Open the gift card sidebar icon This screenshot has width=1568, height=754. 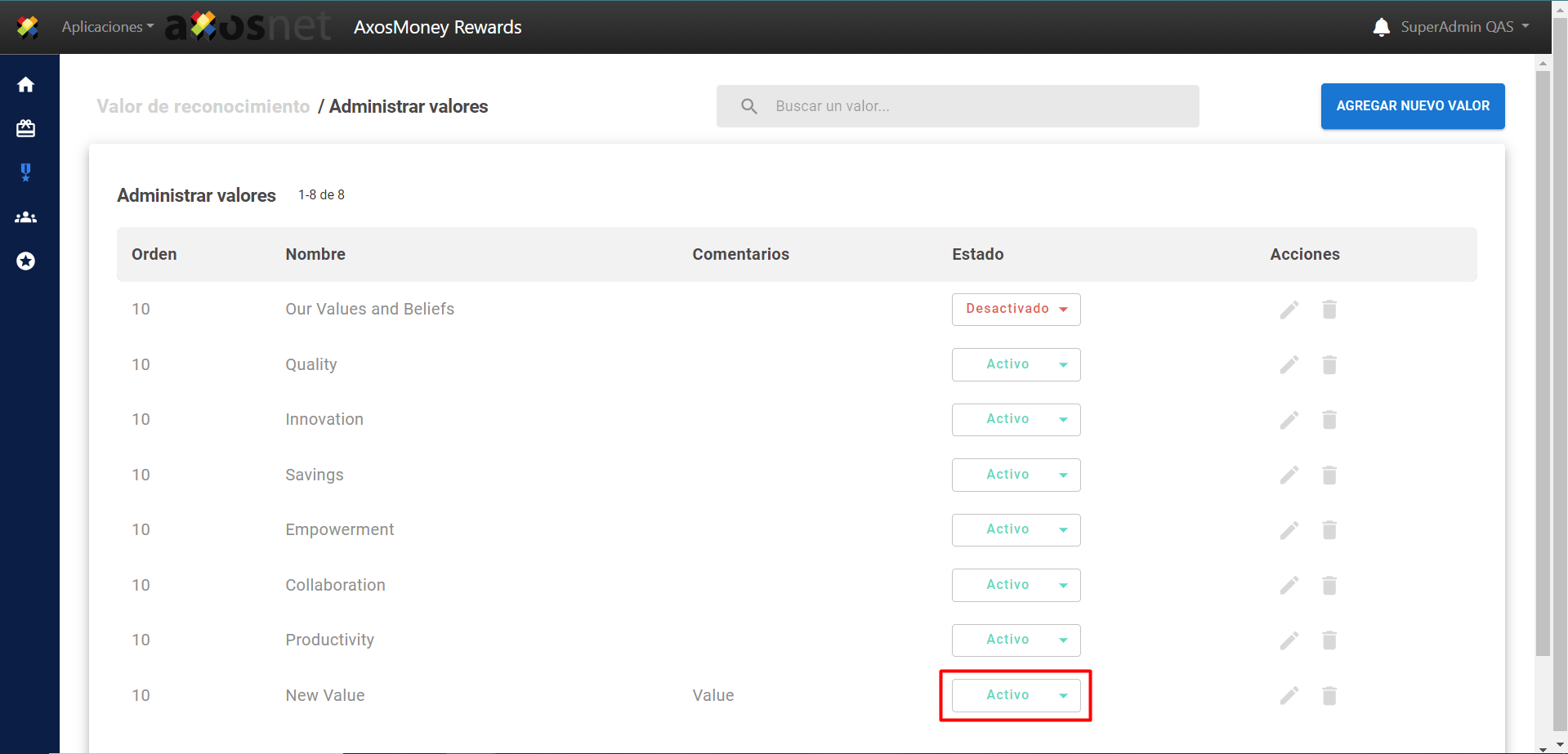26,129
